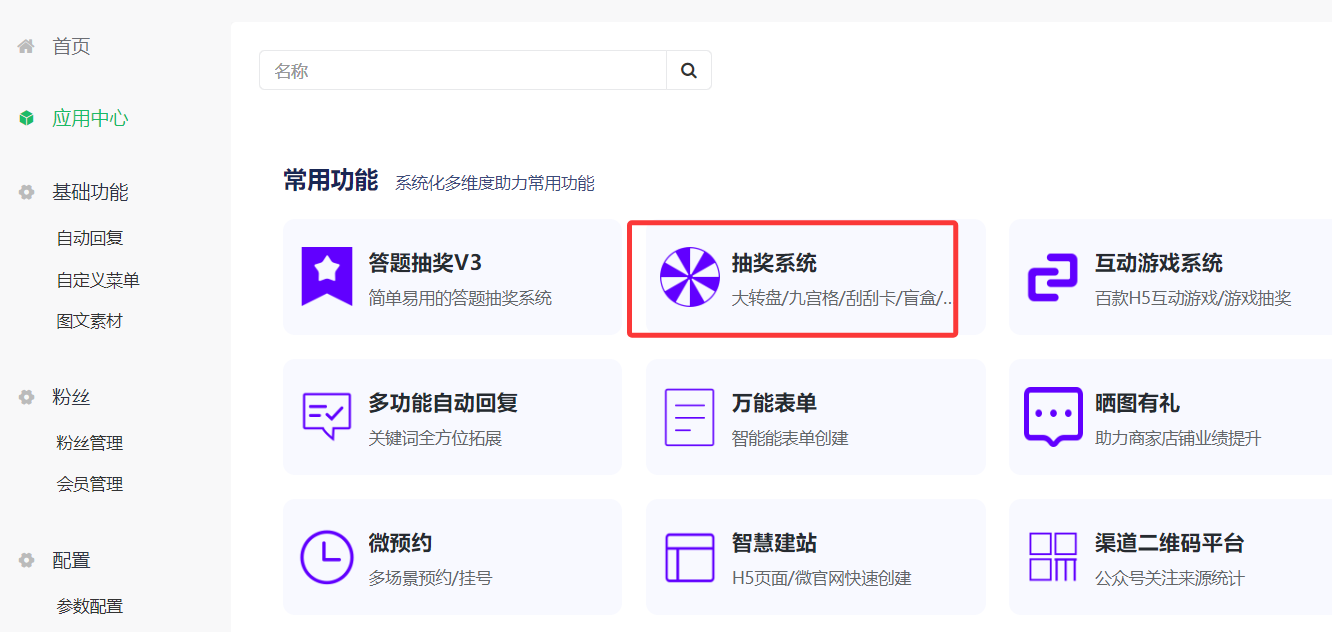Image resolution: width=1332 pixels, height=632 pixels.
Task: Click the 互动游戏系统 app icon
Action: 1051,278
